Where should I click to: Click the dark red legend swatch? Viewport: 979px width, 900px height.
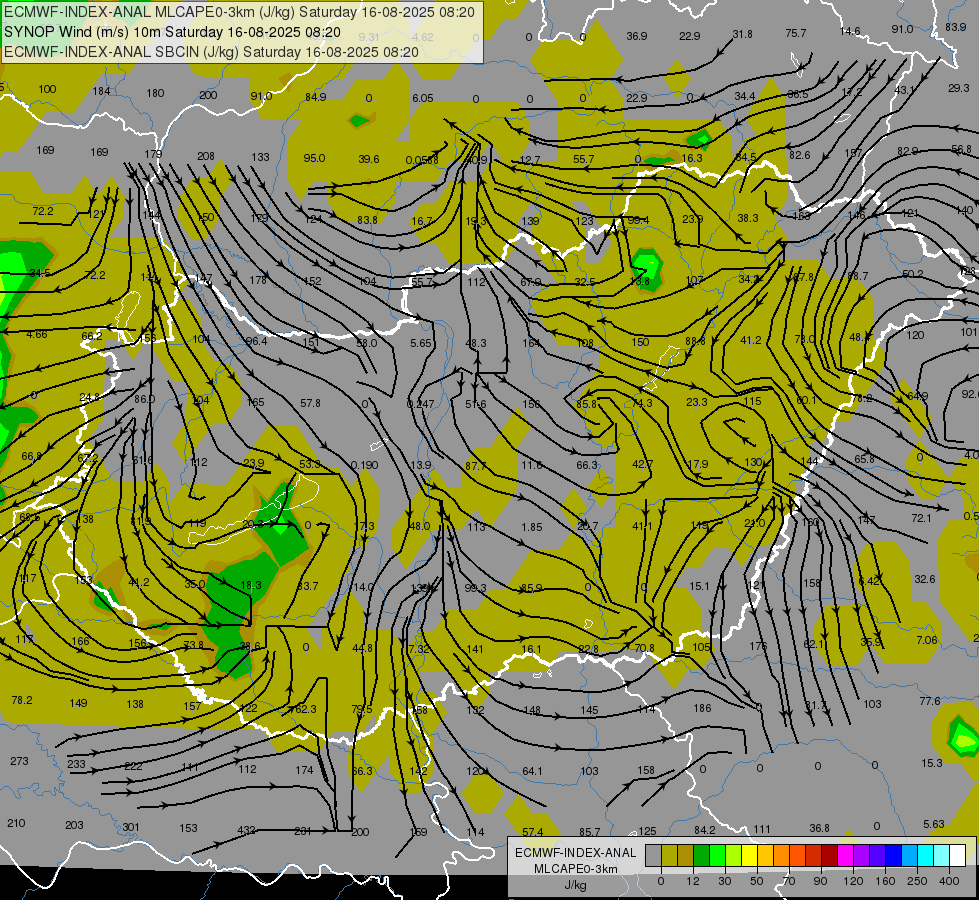pos(830,856)
